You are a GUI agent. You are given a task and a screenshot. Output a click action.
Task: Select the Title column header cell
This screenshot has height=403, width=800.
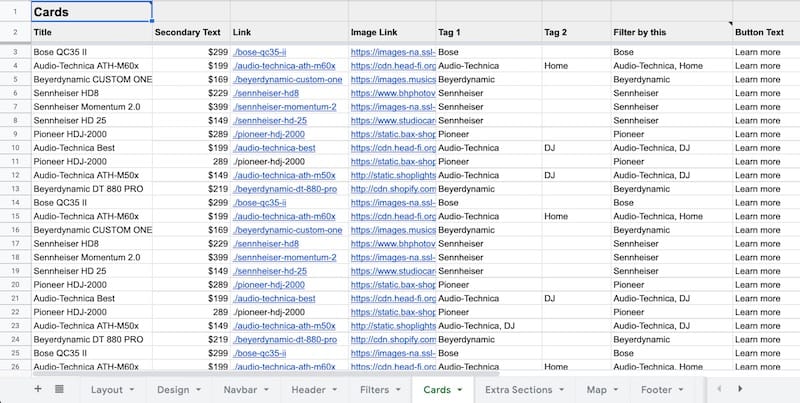[92, 32]
